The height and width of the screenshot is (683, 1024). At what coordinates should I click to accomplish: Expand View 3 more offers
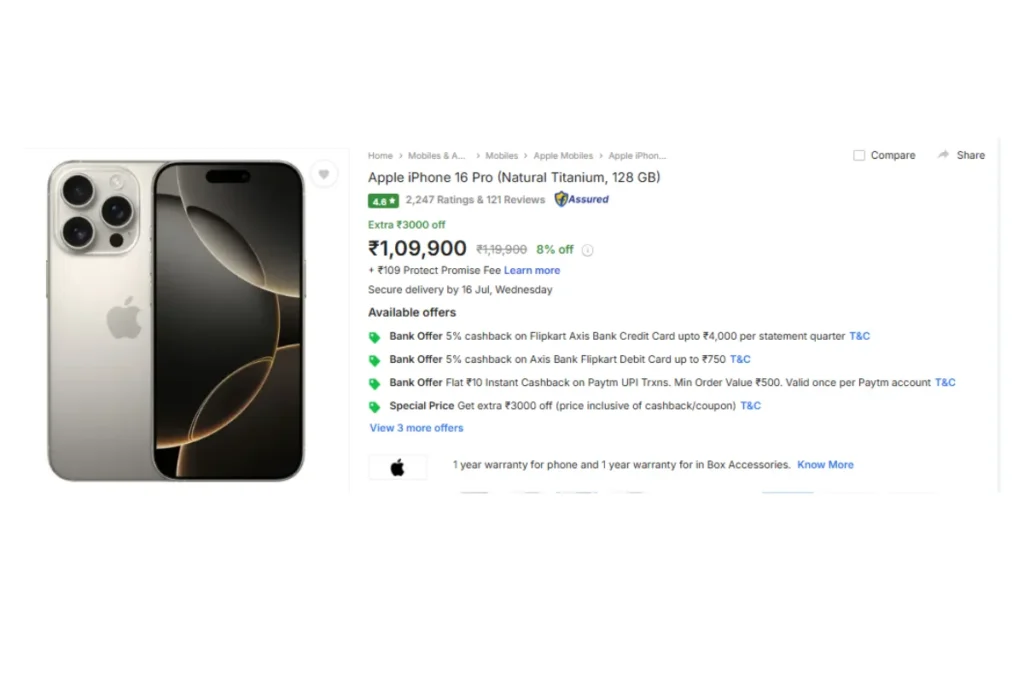coord(416,428)
